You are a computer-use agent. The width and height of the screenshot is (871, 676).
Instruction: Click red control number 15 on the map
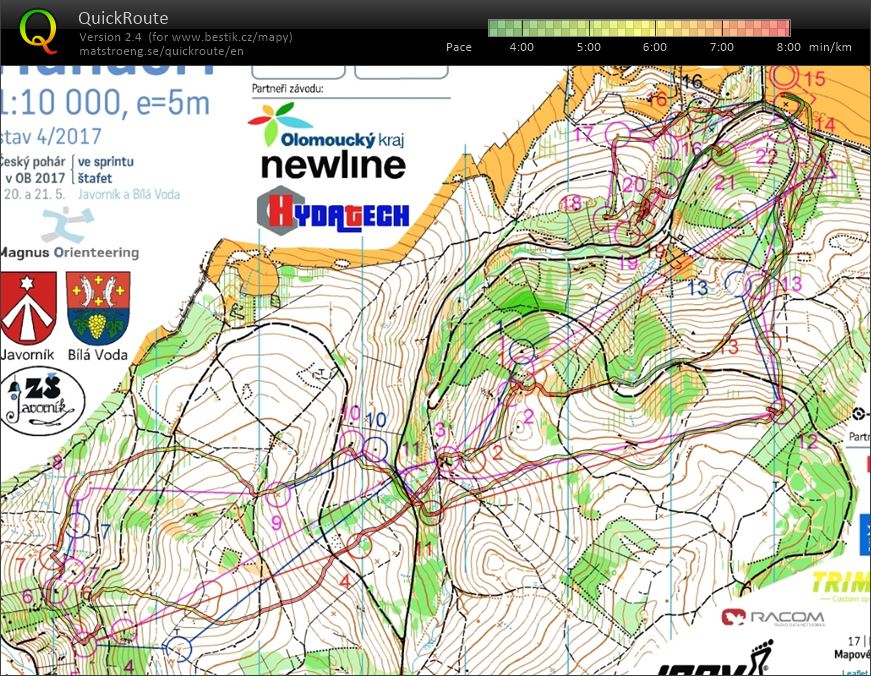[814, 79]
